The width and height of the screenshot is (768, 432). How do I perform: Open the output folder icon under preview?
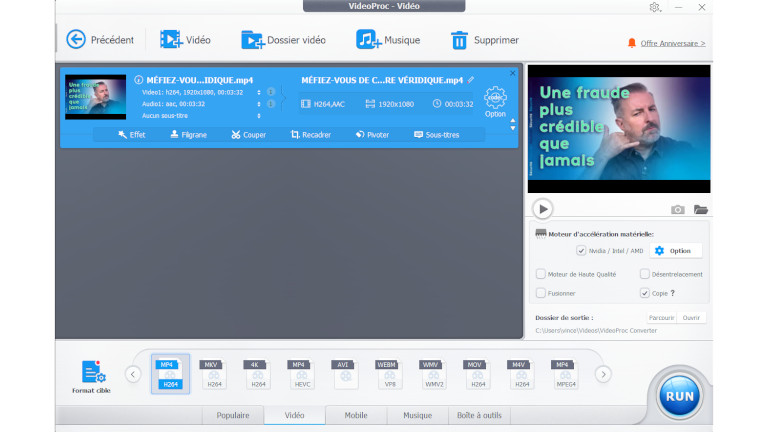click(x=701, y=210)
